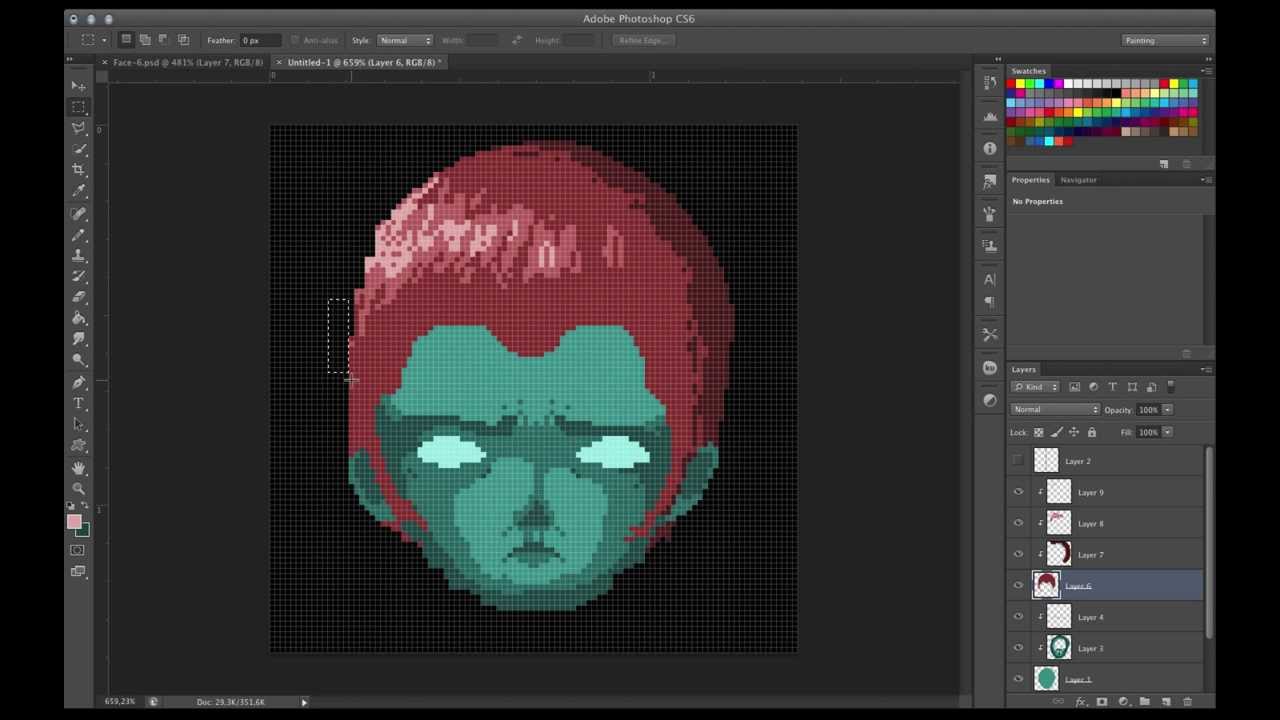Select the Zoom tool
Screen dimensions: 1280x720
tap(78, 489)
